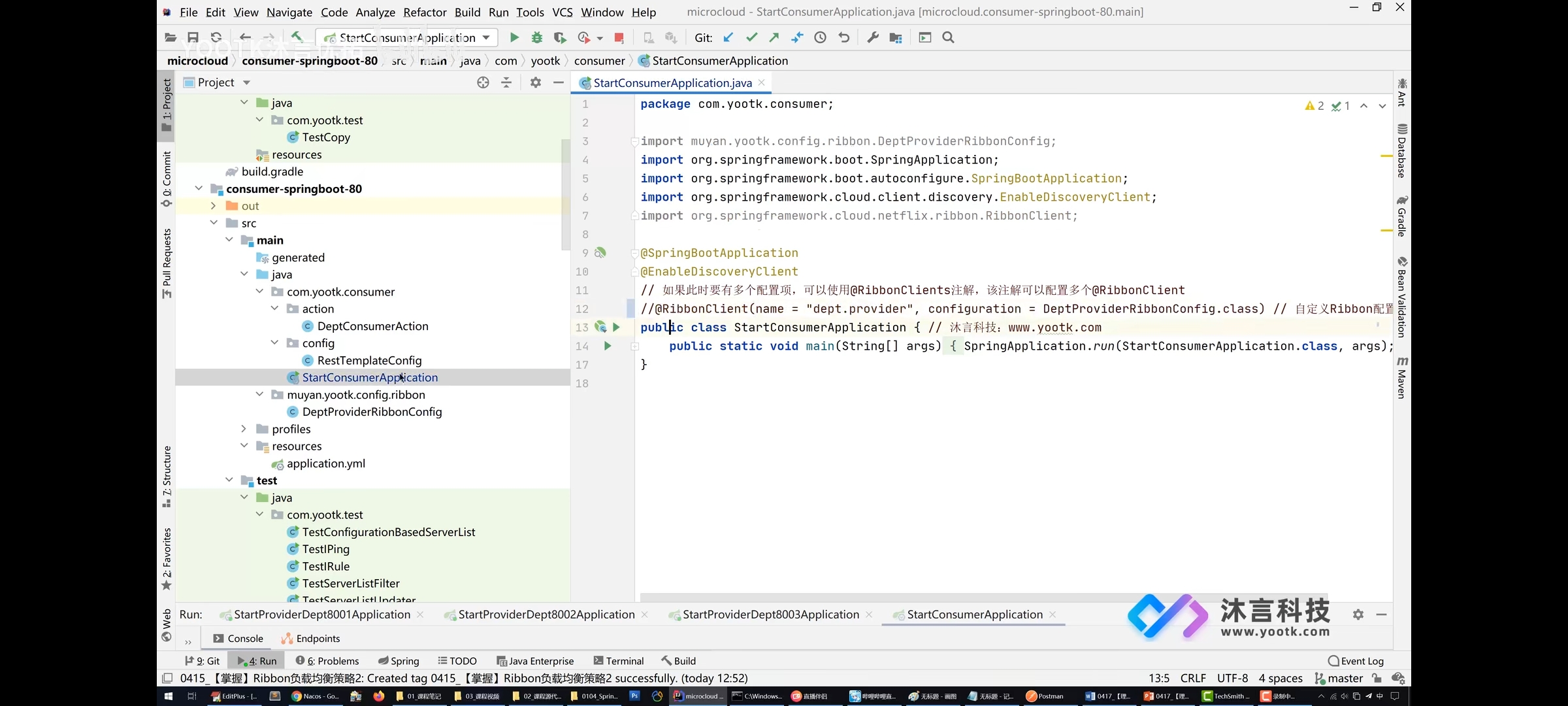
Task: Open Run panel settings gear
Action: coord(1358,614)
